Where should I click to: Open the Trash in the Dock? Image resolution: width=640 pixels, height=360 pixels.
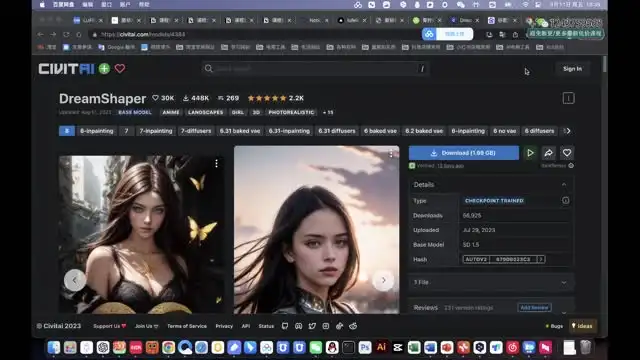[x=585, y=347]
